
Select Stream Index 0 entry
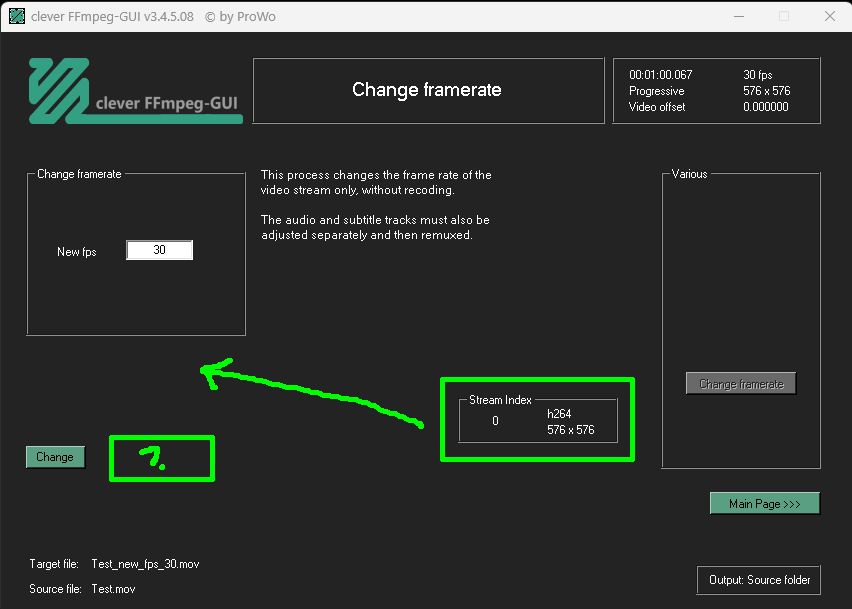(495, 421)
